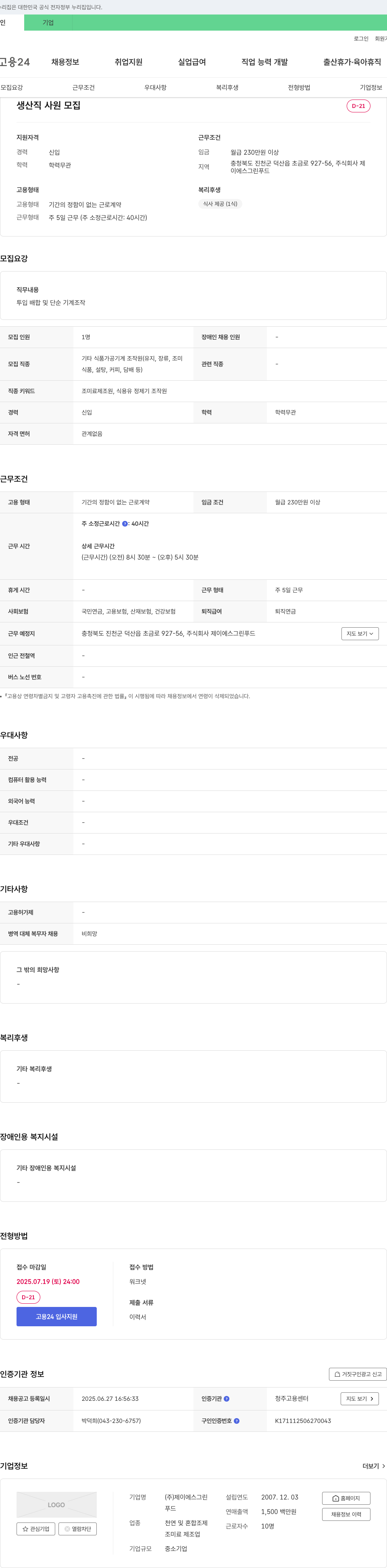Click 더보기 in 기업정보 section
The image size is (387, 1568).
374,1466
